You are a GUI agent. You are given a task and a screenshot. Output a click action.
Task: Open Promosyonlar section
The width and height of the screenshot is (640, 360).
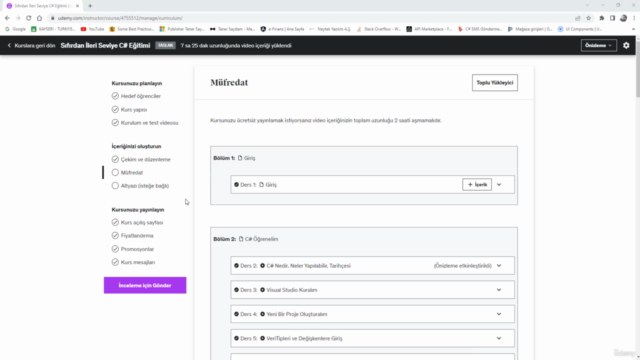(137, 249)
